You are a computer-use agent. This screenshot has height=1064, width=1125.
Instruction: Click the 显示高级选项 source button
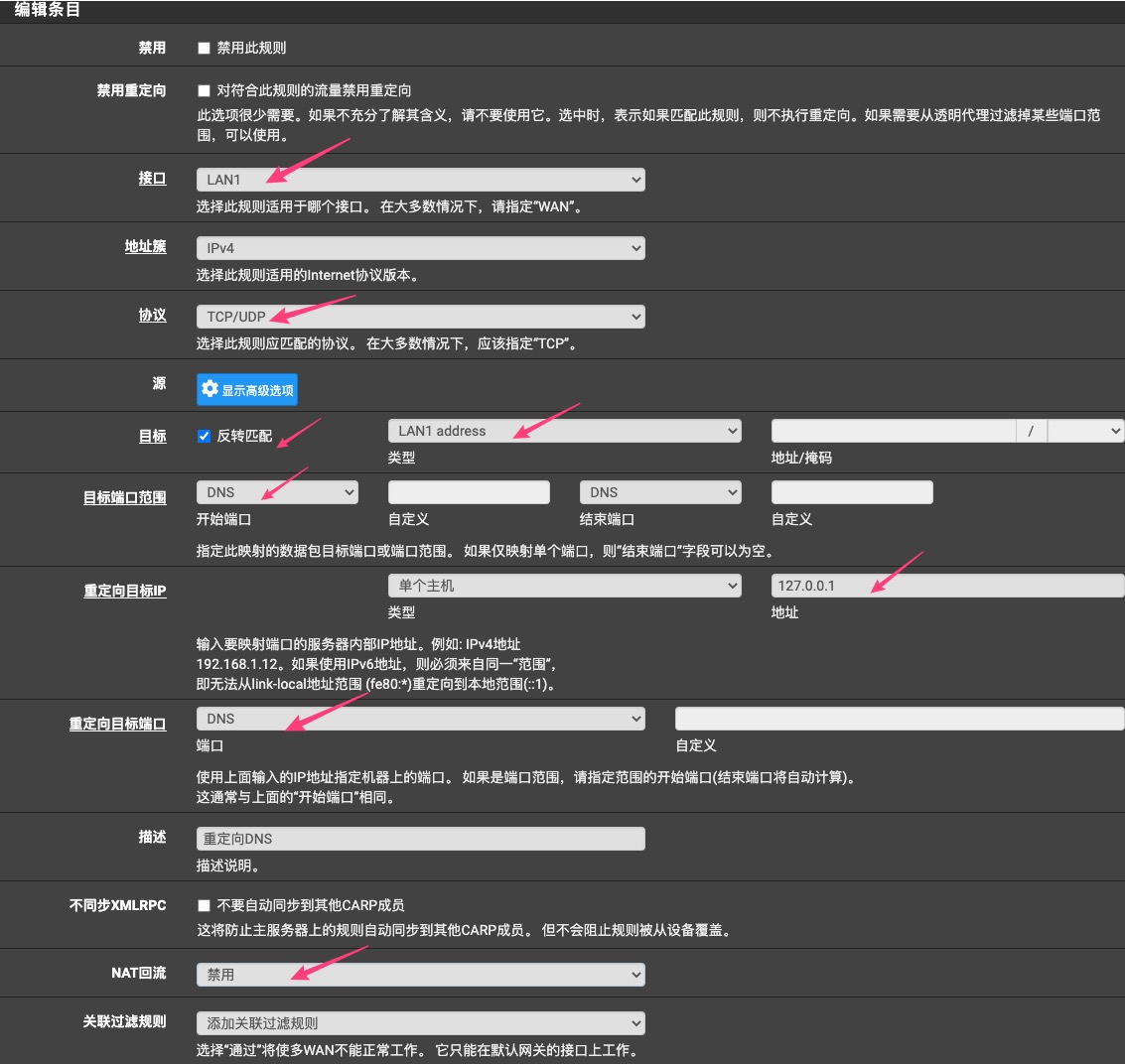(247, 390)
